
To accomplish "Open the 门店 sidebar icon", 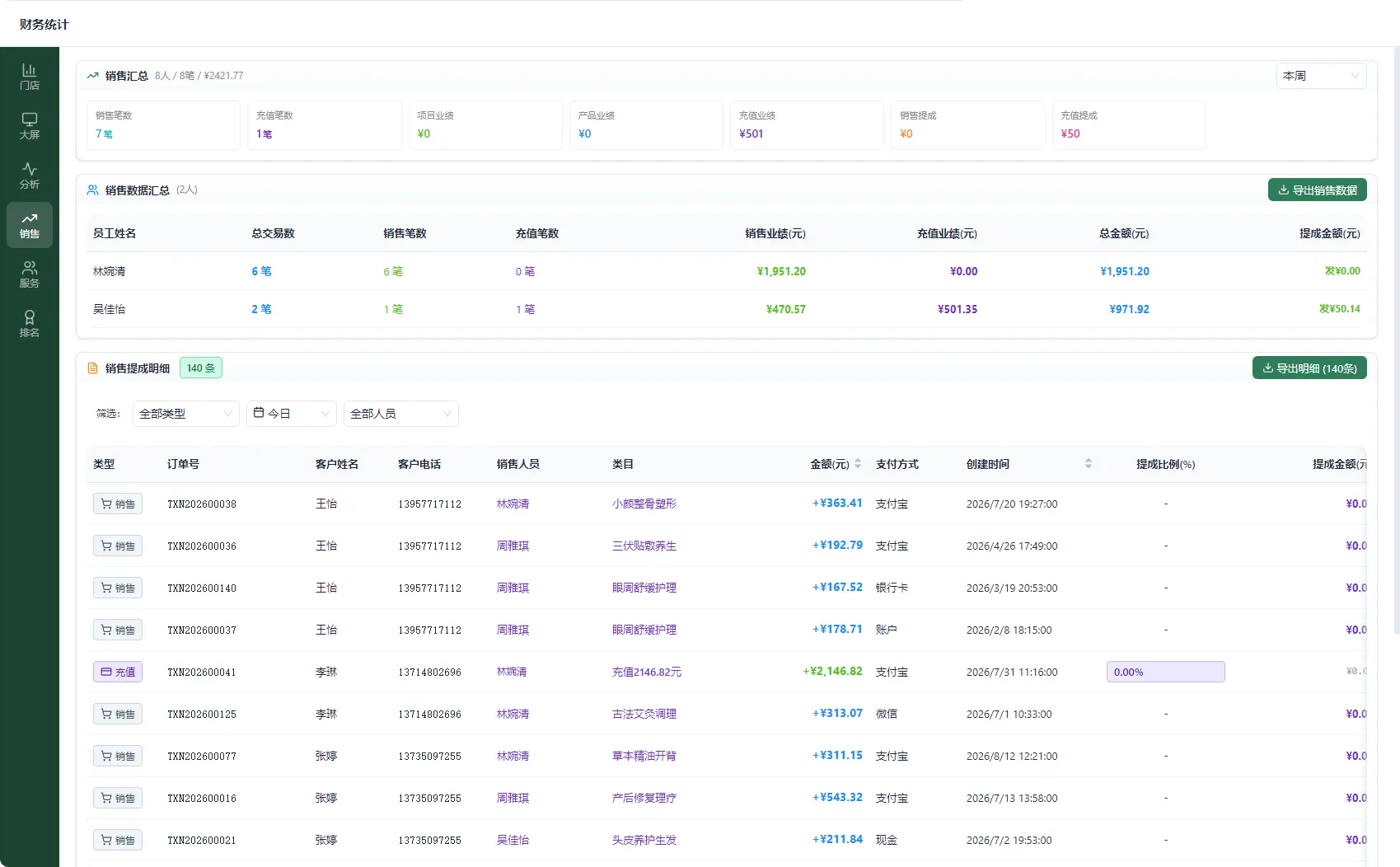I will point(30,77).
